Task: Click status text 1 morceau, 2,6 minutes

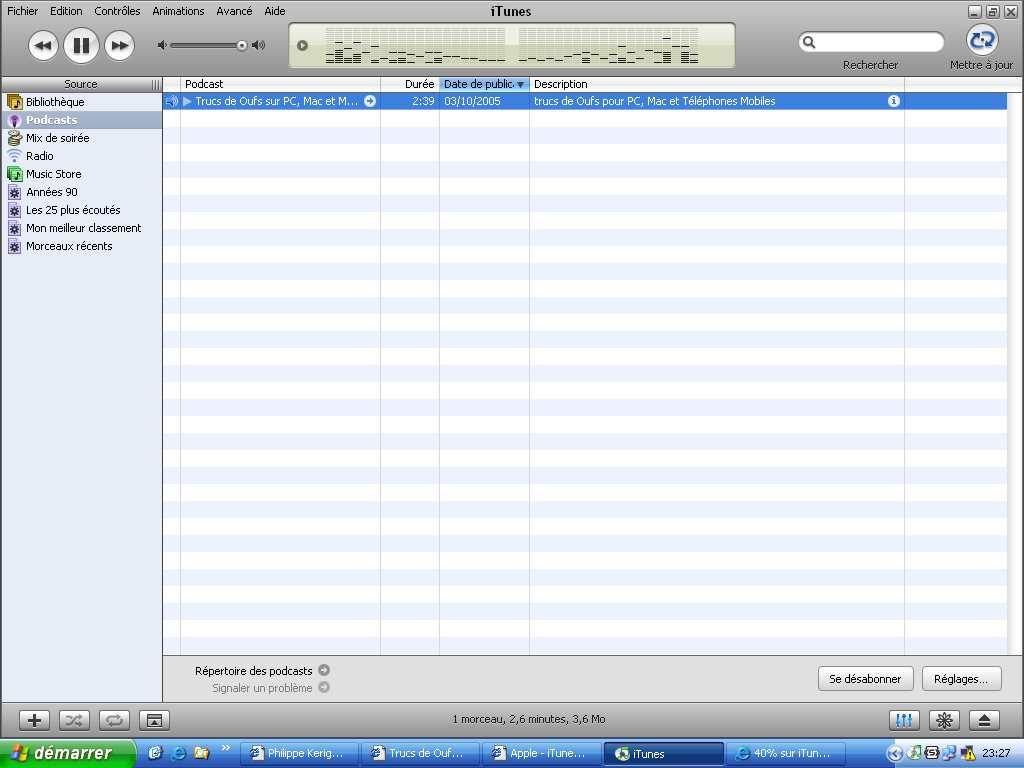Action: pyautogui.click(x=529, y=719)
